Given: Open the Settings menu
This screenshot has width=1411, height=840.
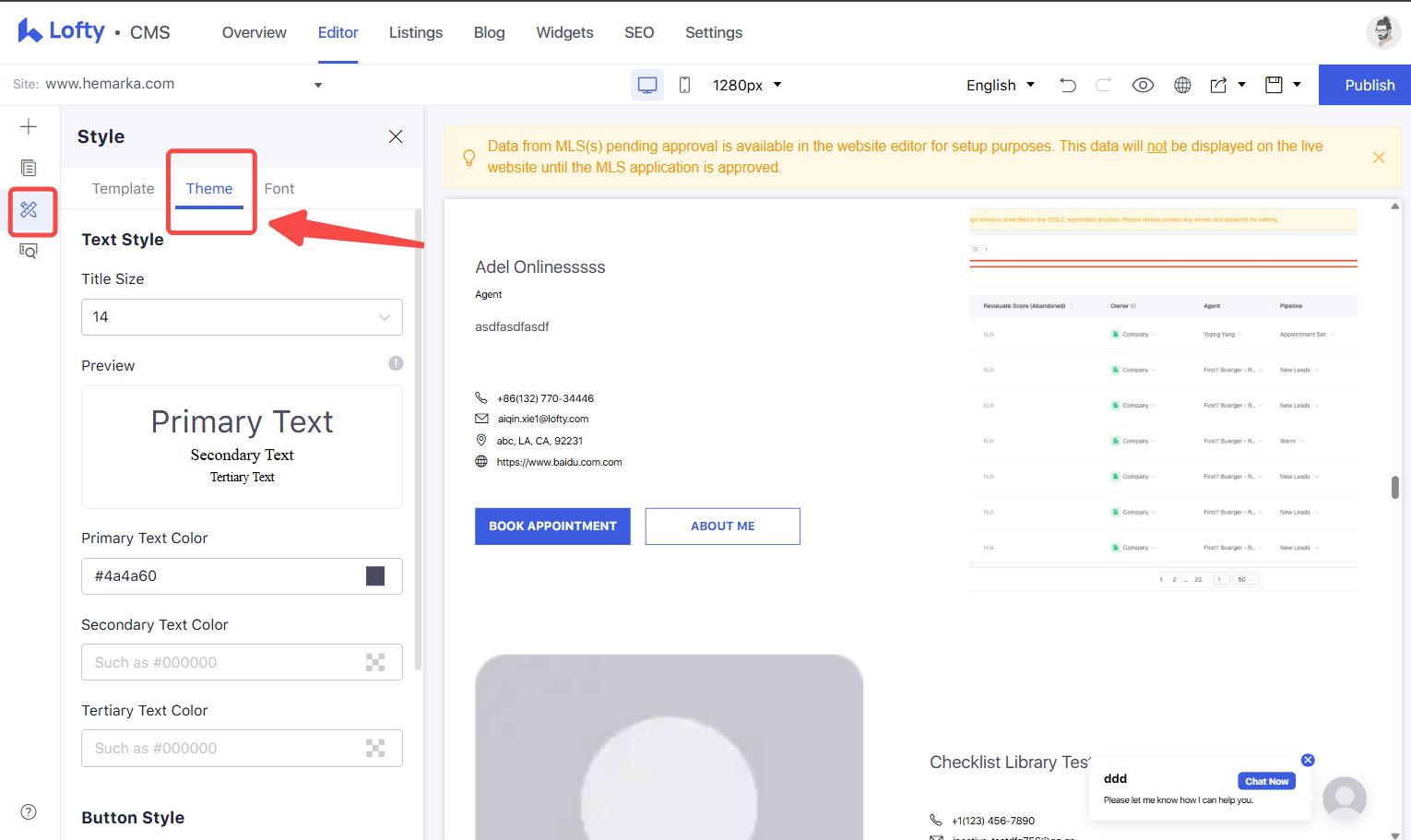Looking at the screenshot, I should click(714, 32).
